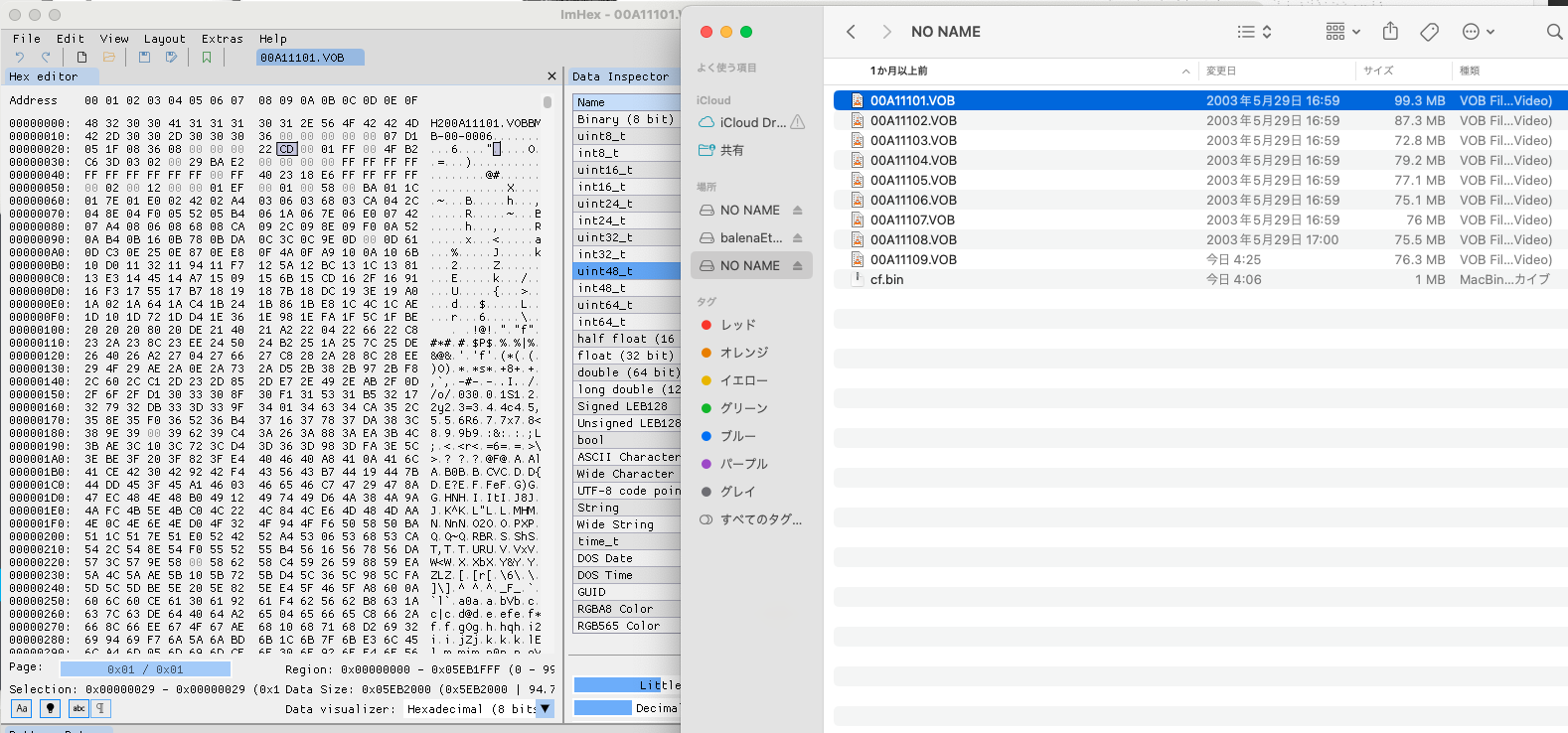Save the file with the floppy disk icon
Image resolution: width=1568 pixels, height=733 pixels.
coord(144,58)
